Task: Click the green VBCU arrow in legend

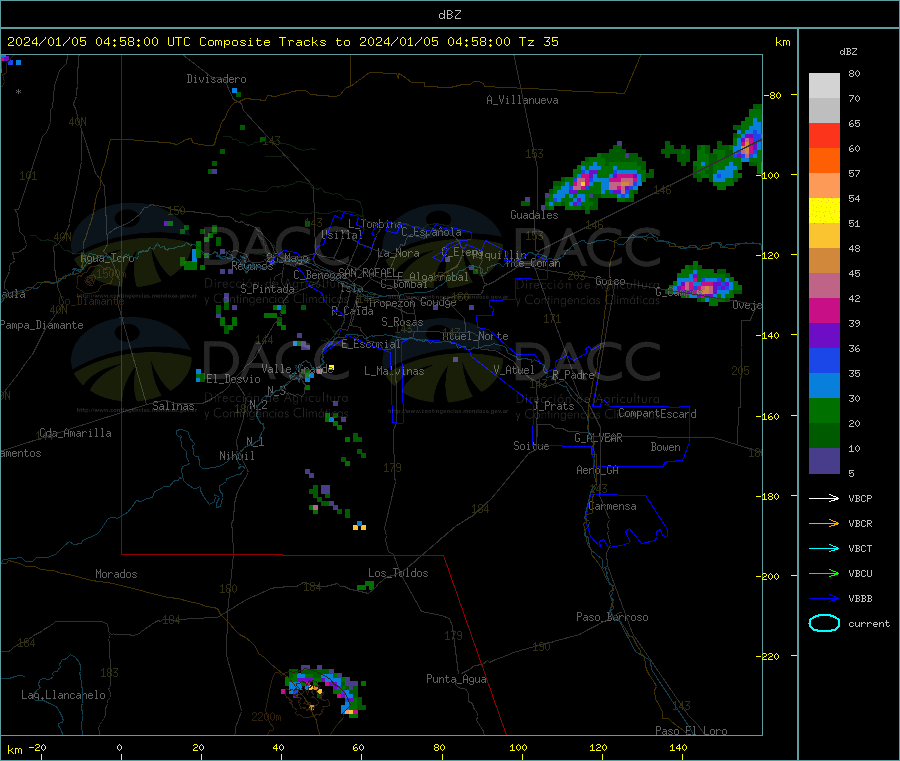Action: (824, 573)
